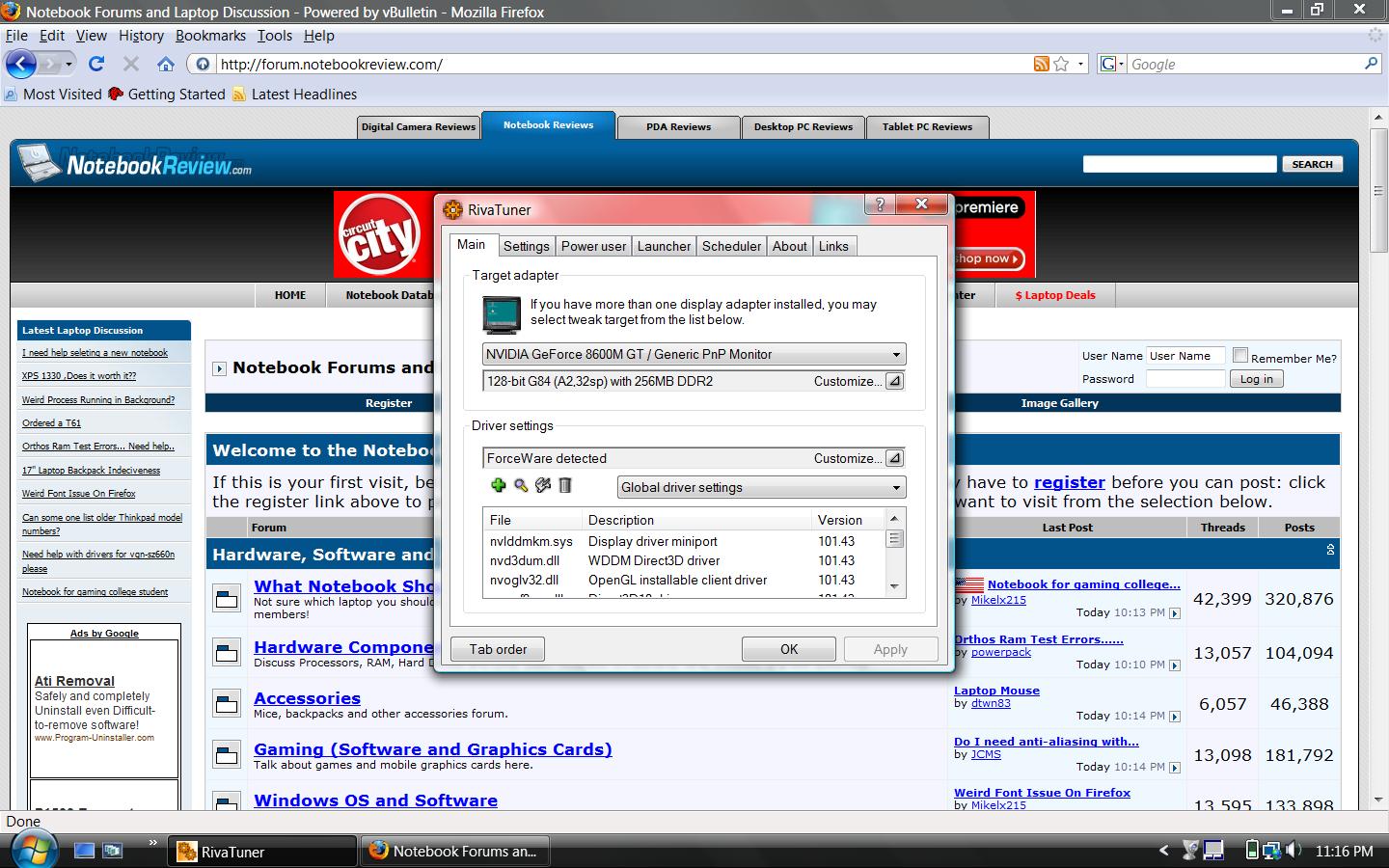This screenshot has width=1389, height=868.
Task: Click the edit icon beside the trash can
Action: click(x=543, y=486)
